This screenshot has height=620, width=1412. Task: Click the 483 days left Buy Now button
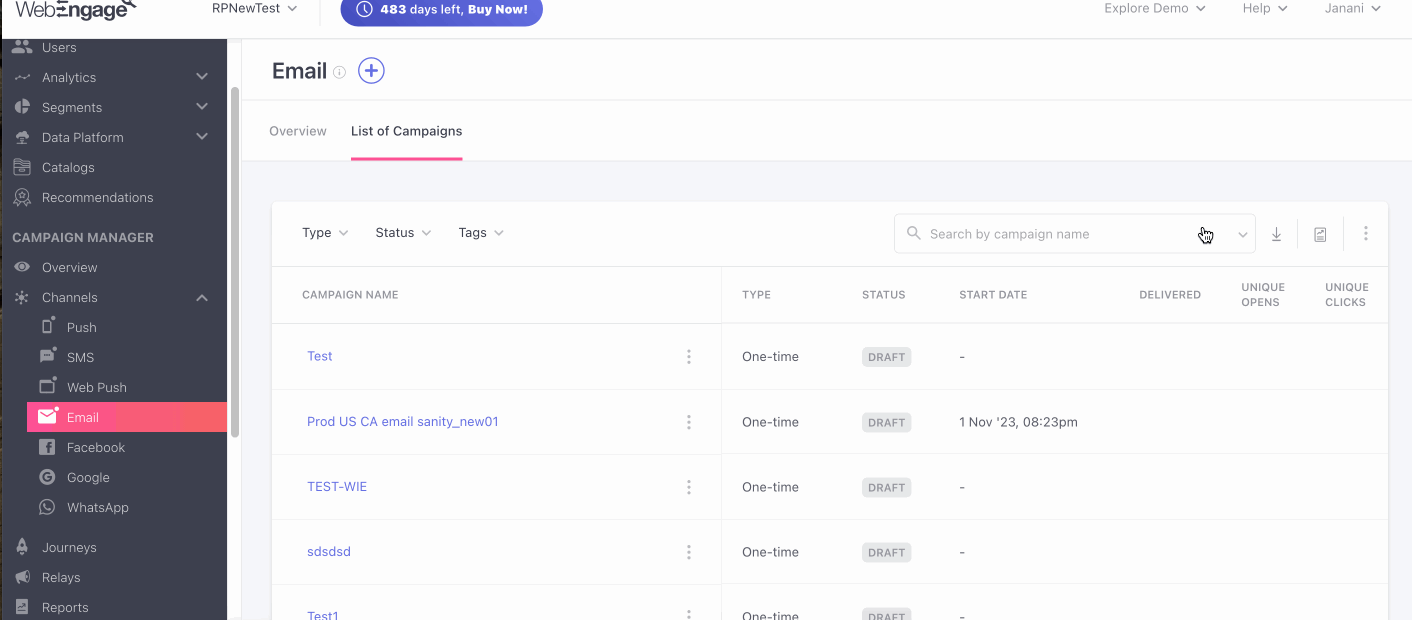pyautogui.click(x=441, y=10)
